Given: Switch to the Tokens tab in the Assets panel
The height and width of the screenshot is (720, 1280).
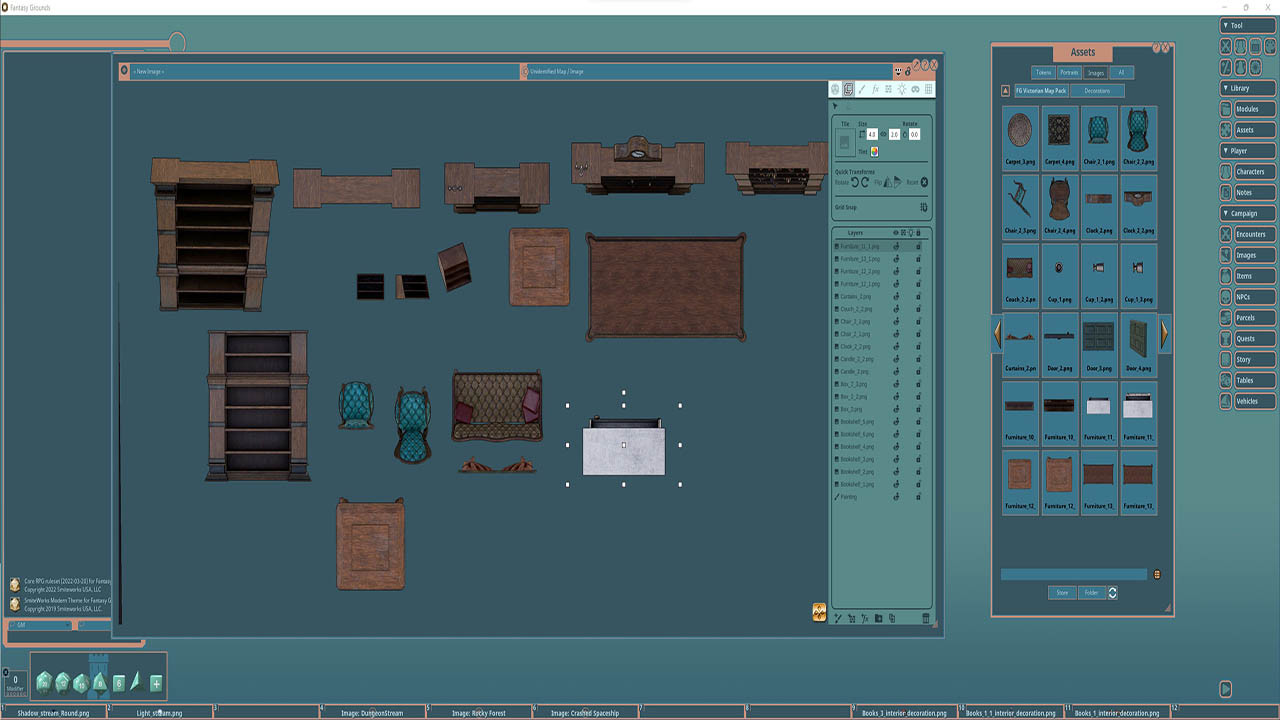Looking at the screenshot, I should (1042, 72).
